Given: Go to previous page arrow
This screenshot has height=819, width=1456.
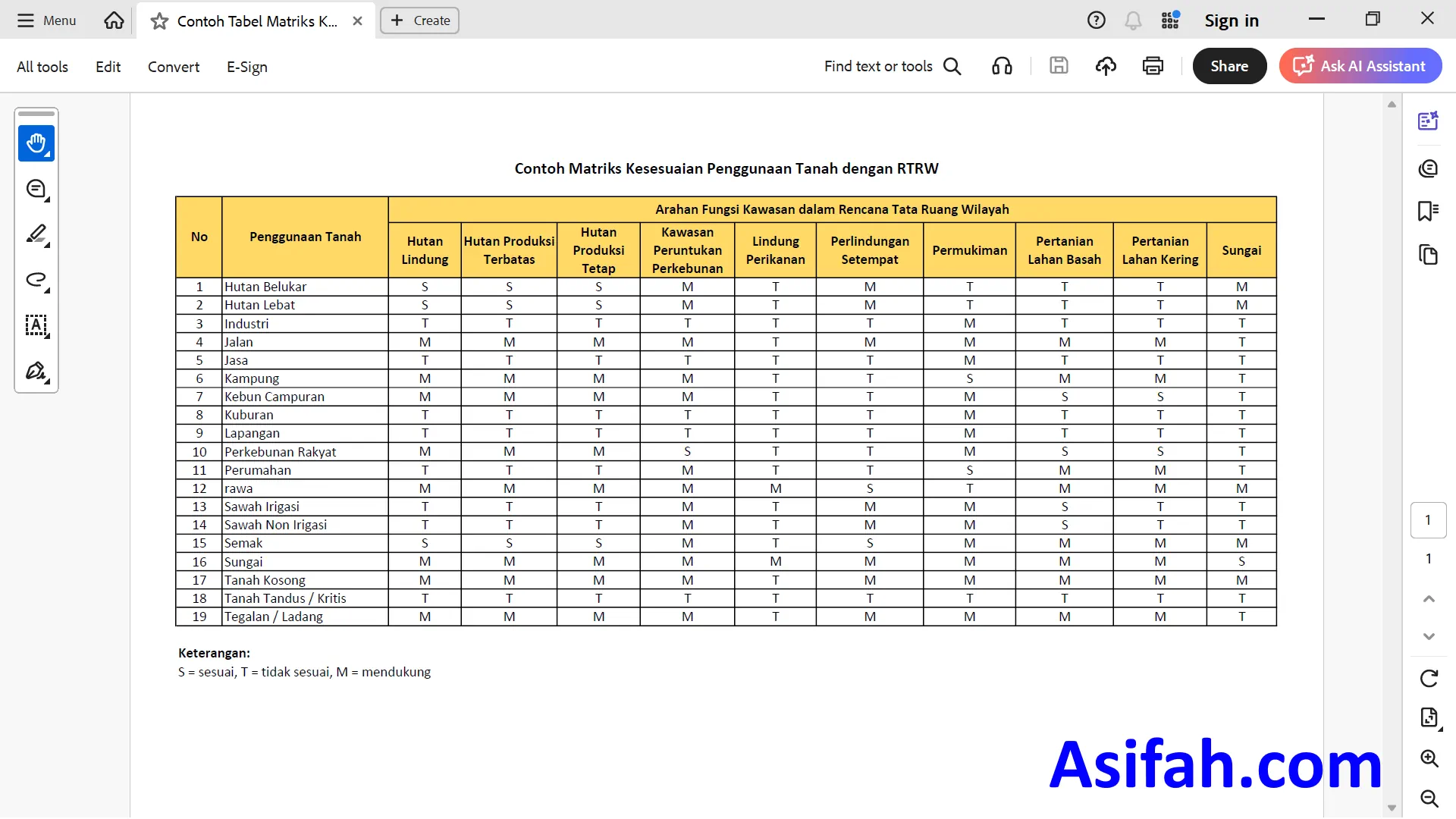Looking at the screenshot, I should 1429,599.
